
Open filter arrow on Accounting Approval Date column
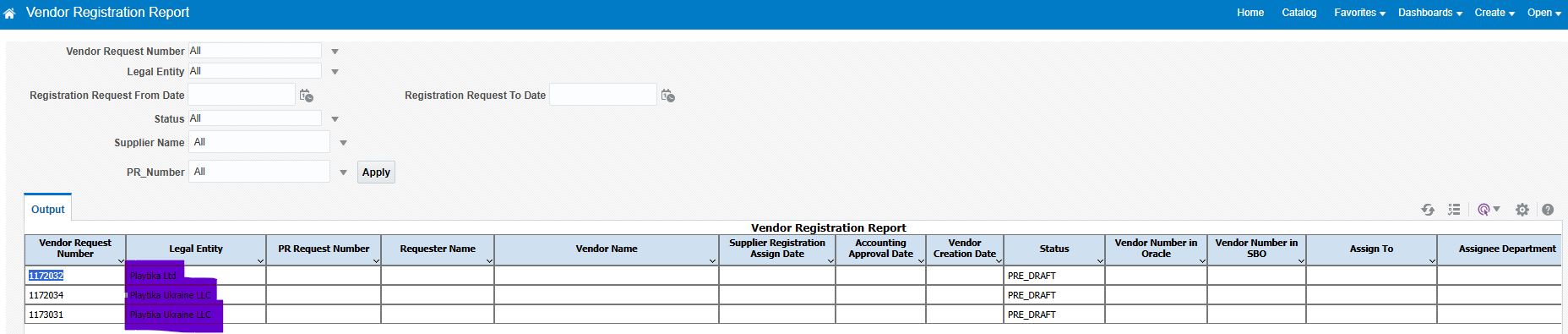[921, 261]
